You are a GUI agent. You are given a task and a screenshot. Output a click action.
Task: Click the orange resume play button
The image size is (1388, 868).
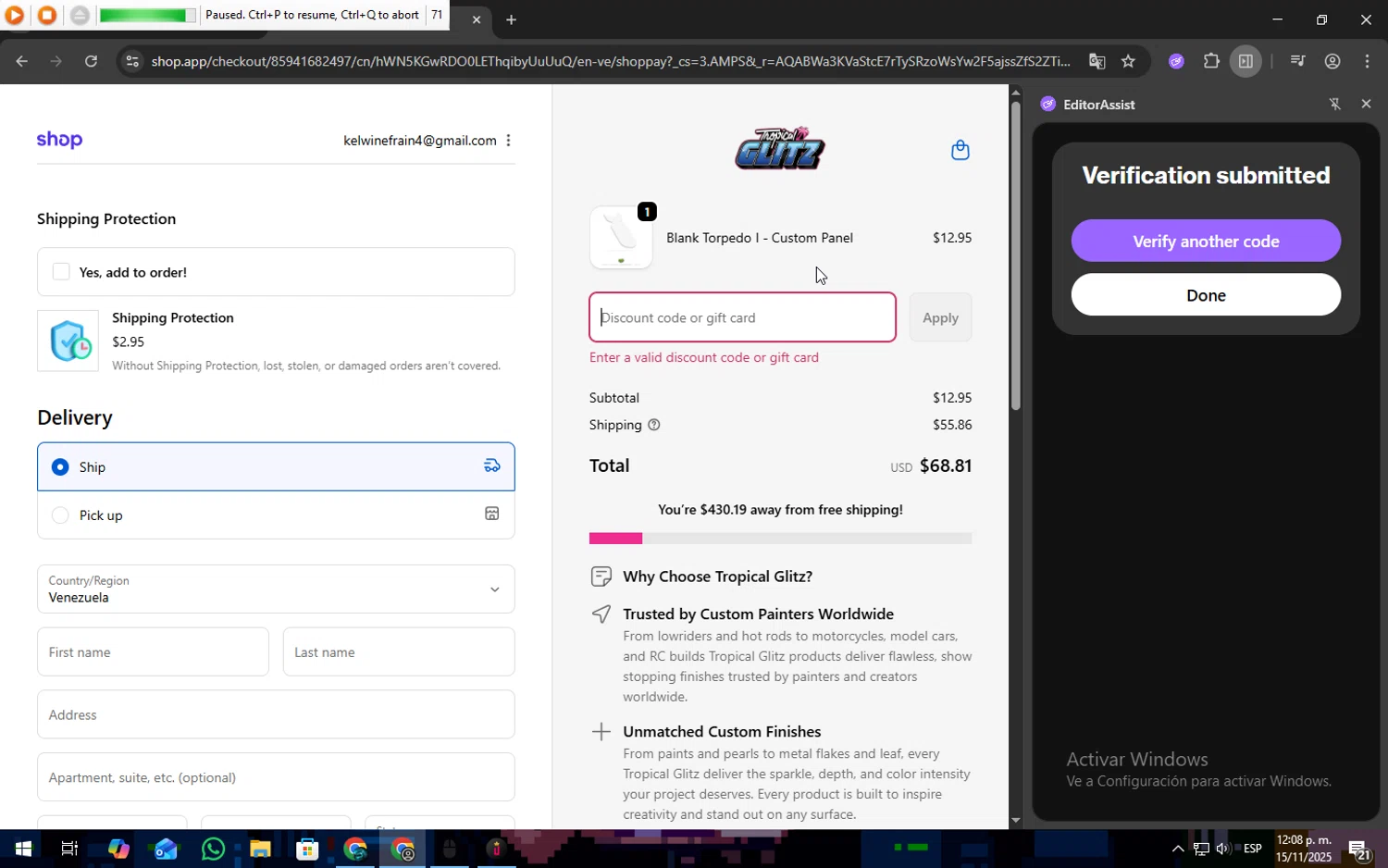coord(14,15)
